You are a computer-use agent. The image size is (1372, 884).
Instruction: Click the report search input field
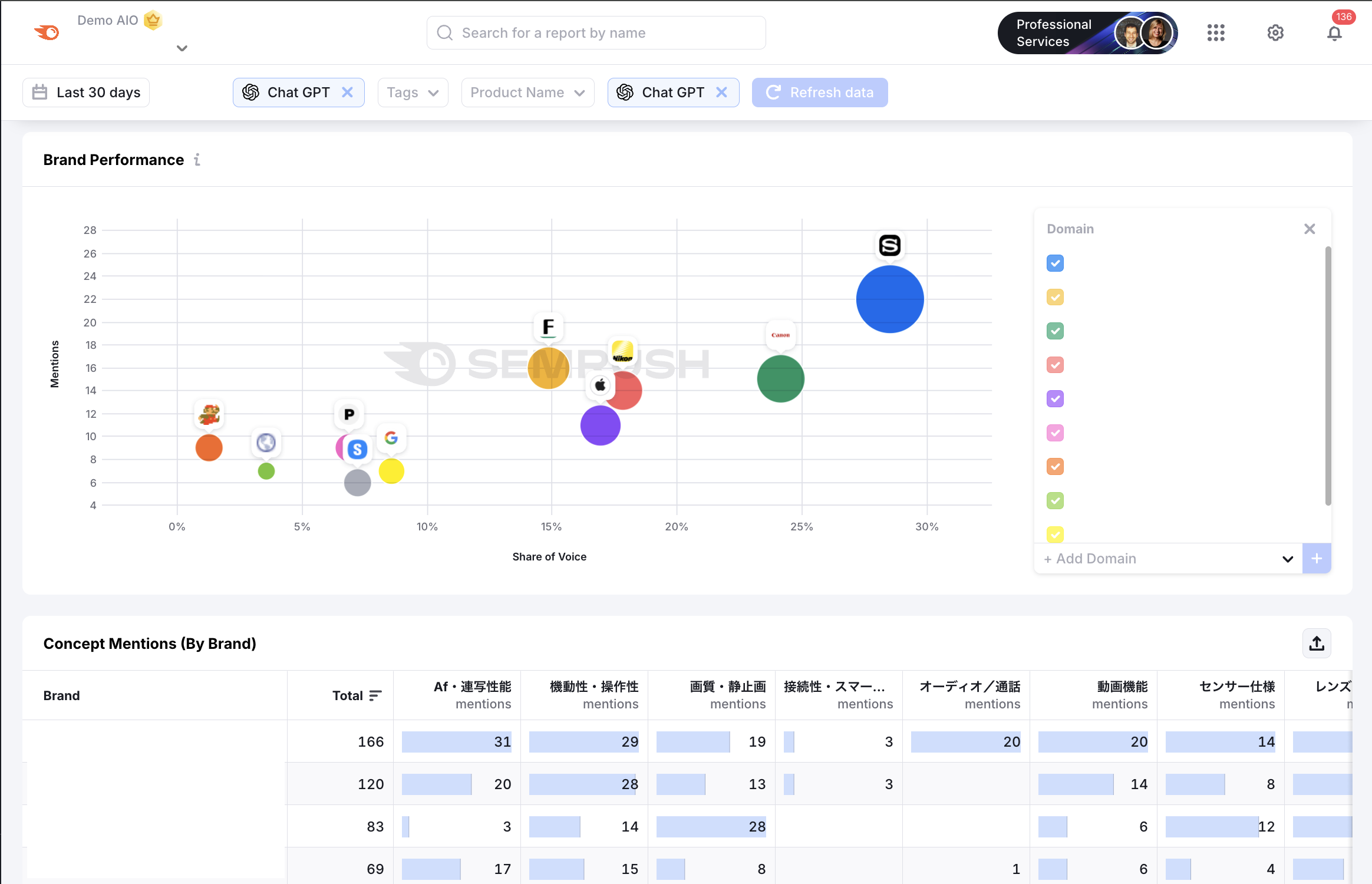596,33
